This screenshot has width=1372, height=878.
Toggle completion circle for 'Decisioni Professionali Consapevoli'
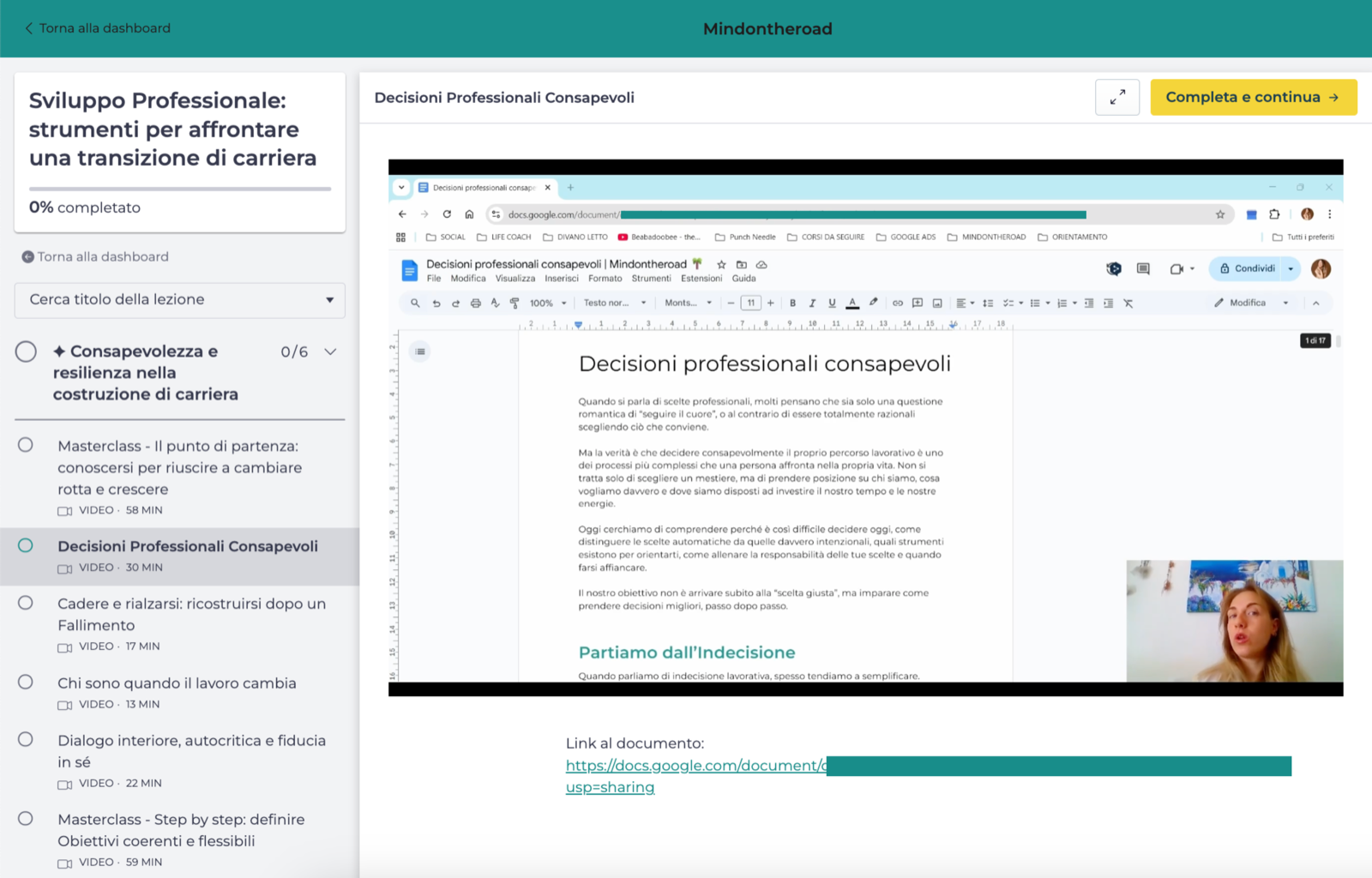[x=26, y=545]
